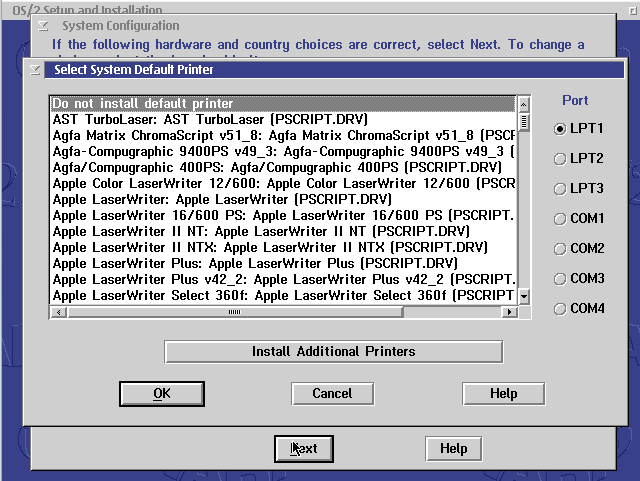Select Apple LaserWriter Plus entry
The width and height of the screenshot is (640, 481).
[282, 263]
